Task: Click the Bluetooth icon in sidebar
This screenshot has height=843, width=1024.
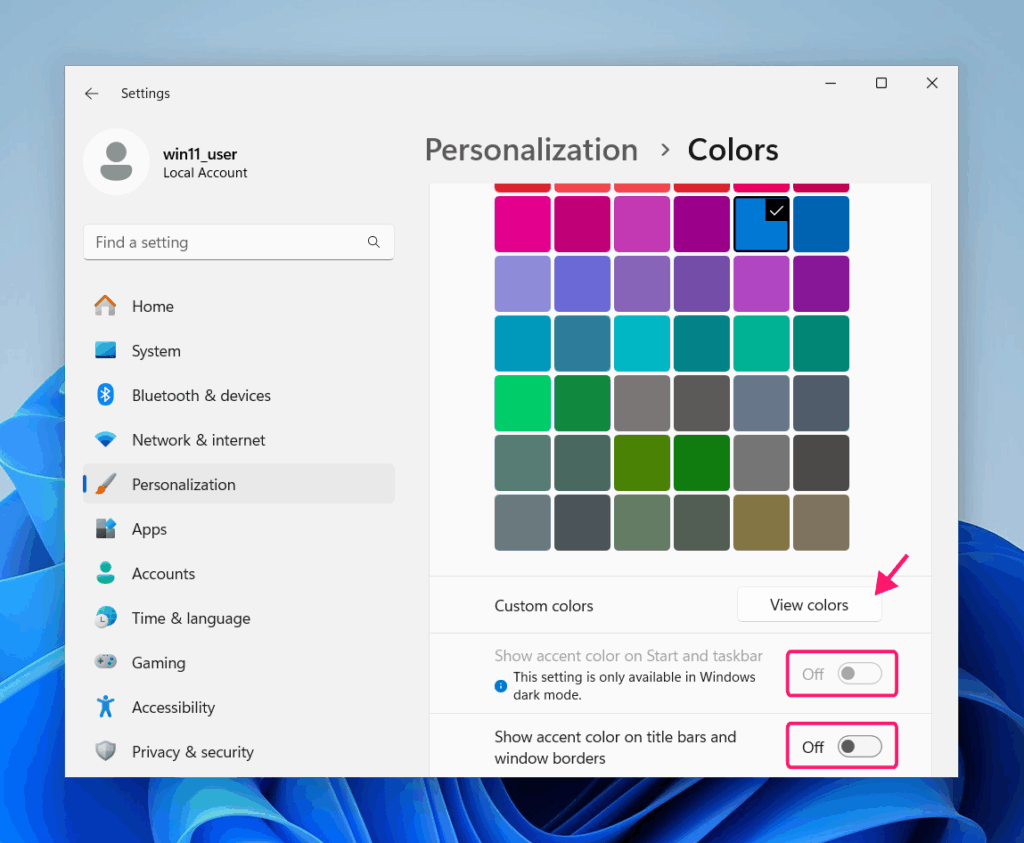Action: point(105,394)
